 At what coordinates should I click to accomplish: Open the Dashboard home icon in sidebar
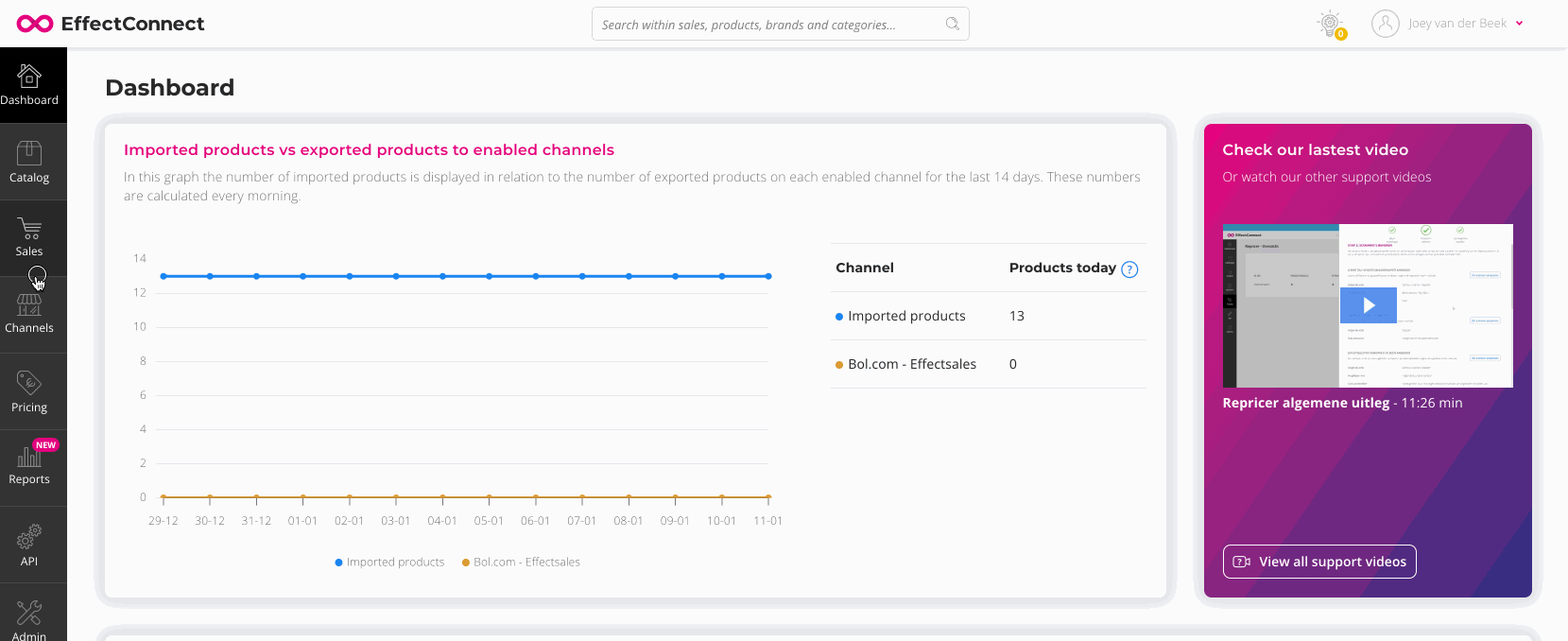[29, 76]
